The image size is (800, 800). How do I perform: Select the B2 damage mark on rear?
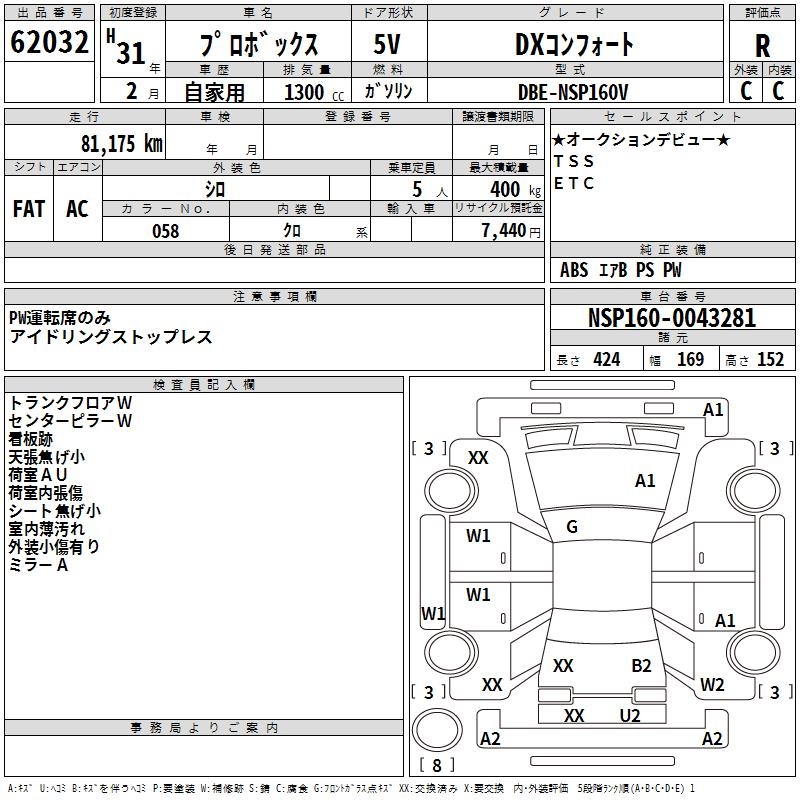coord(641,666)
